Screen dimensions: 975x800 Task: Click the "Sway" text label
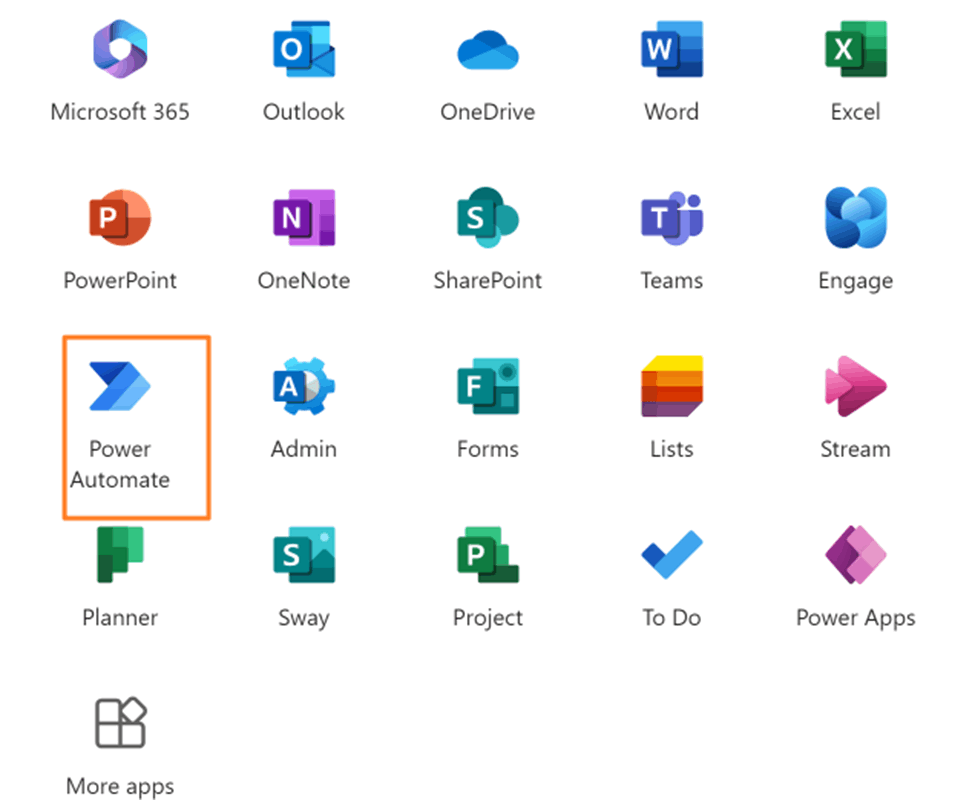point(304,618)
